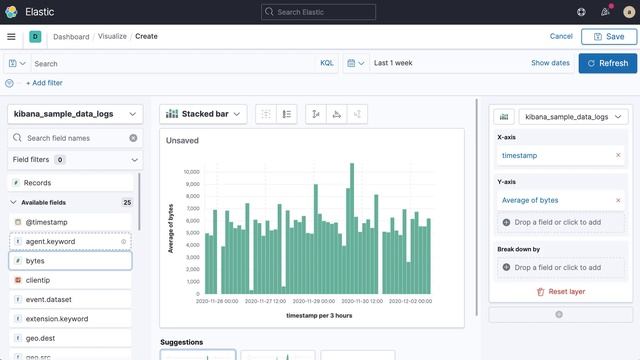
Task: Click Show dates link
Action: coord(550,63)
